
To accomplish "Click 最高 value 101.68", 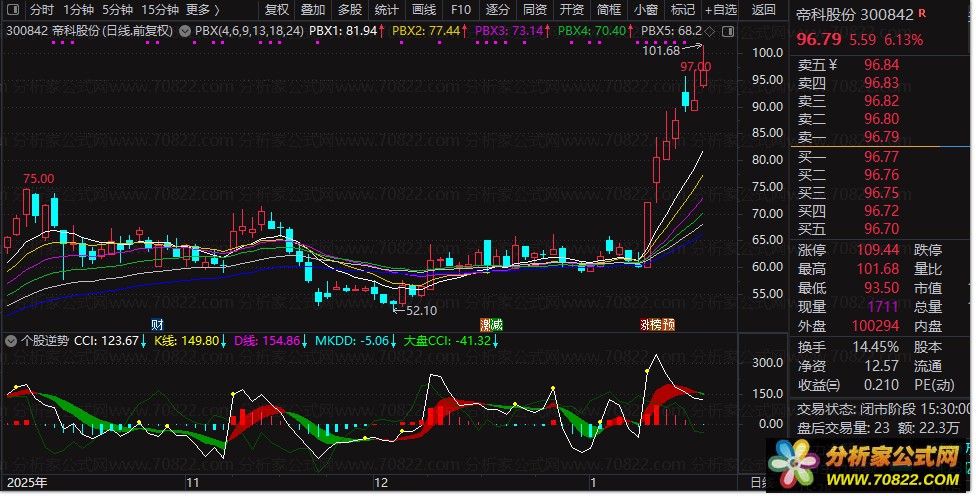I will 878,269.
